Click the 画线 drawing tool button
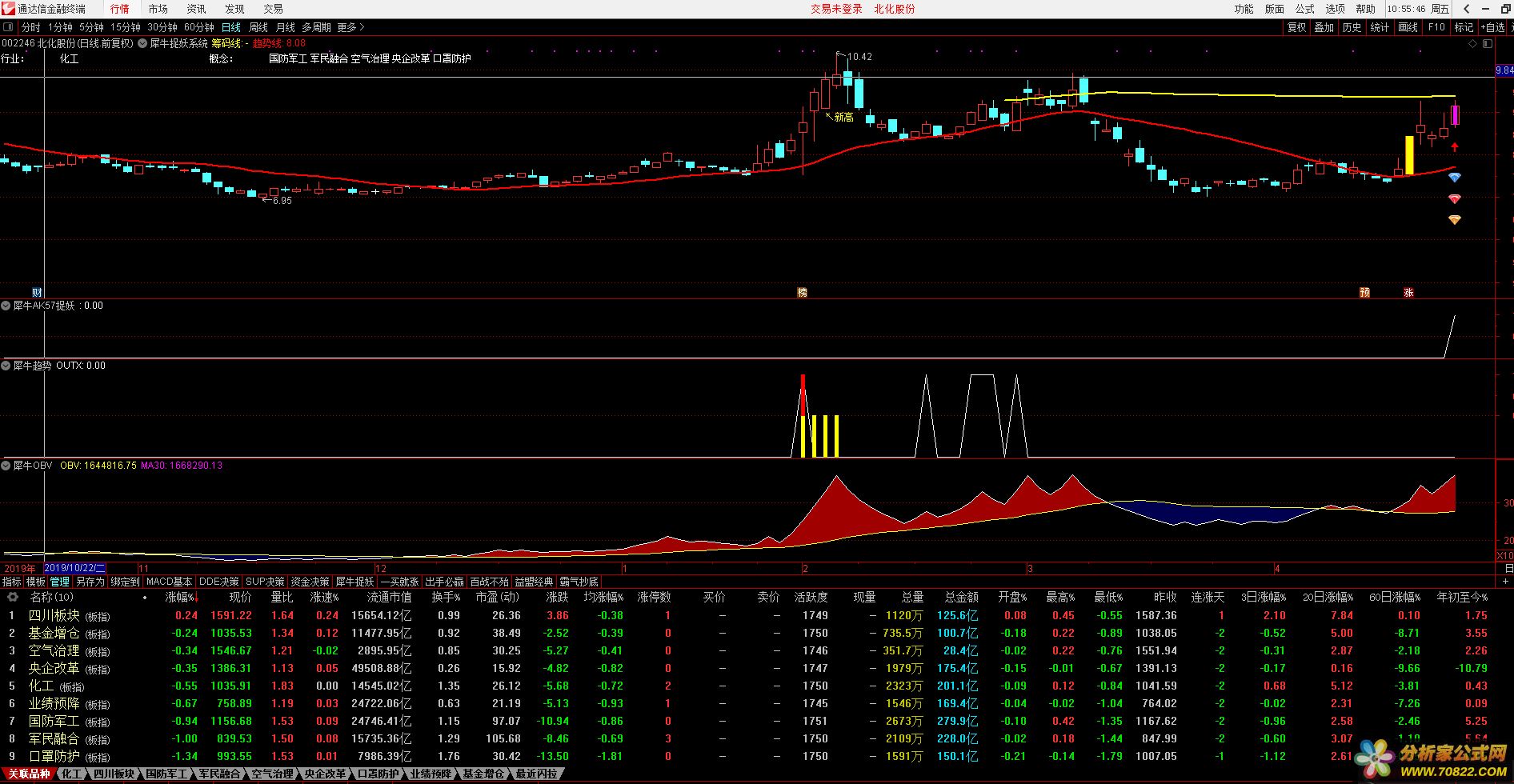This screenshot has width=1514, height=784. (x=1408, y=27)
